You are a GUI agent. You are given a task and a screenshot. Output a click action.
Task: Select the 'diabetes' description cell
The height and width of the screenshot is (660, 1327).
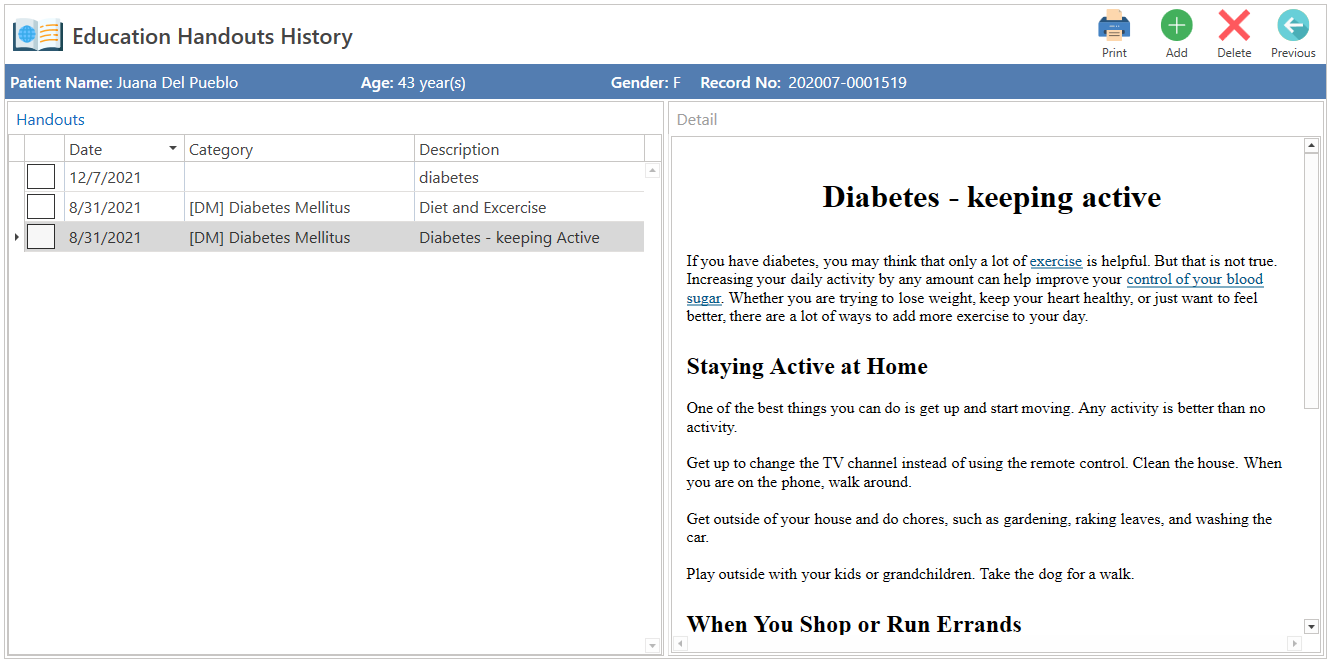[x=529, y=177]
